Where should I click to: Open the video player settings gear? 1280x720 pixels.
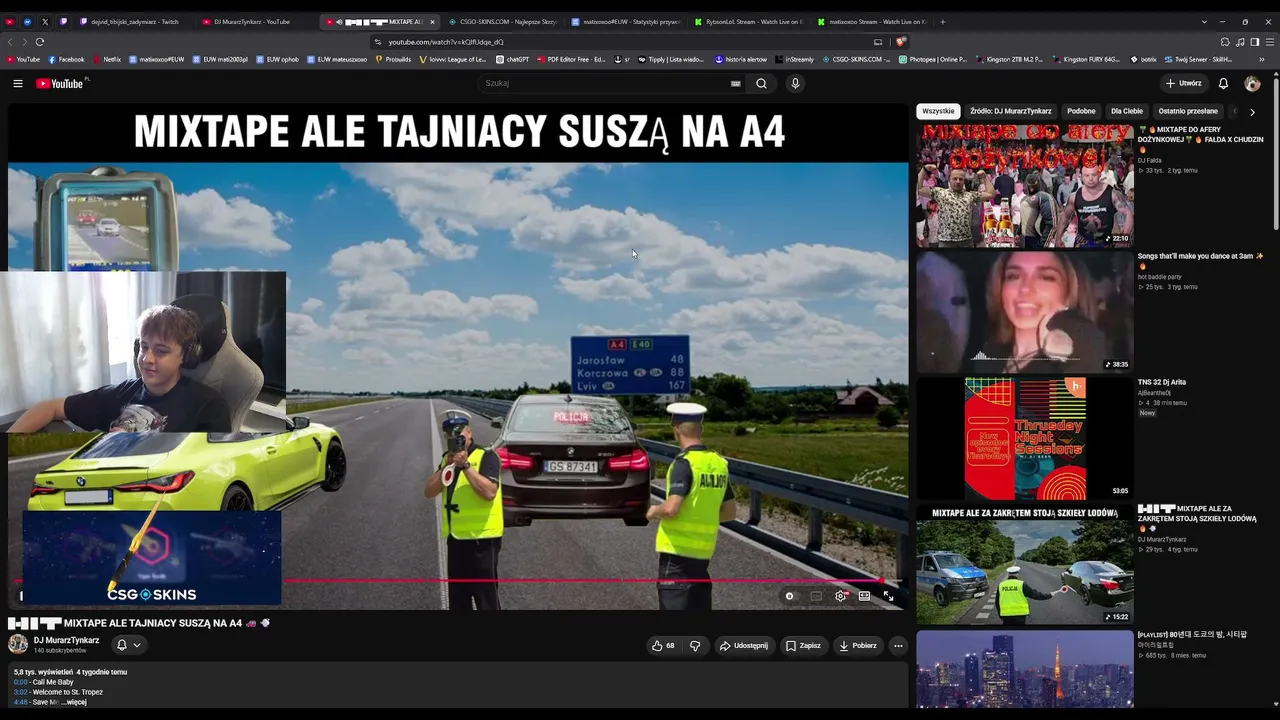tap(841, 596)
